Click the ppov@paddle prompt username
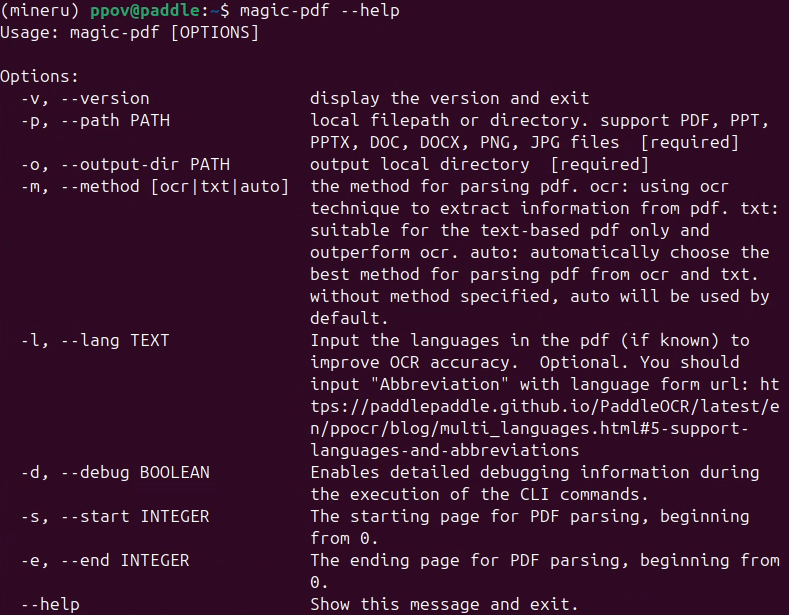The width and height of the screenshot is (789, 615). click(145, 11)
